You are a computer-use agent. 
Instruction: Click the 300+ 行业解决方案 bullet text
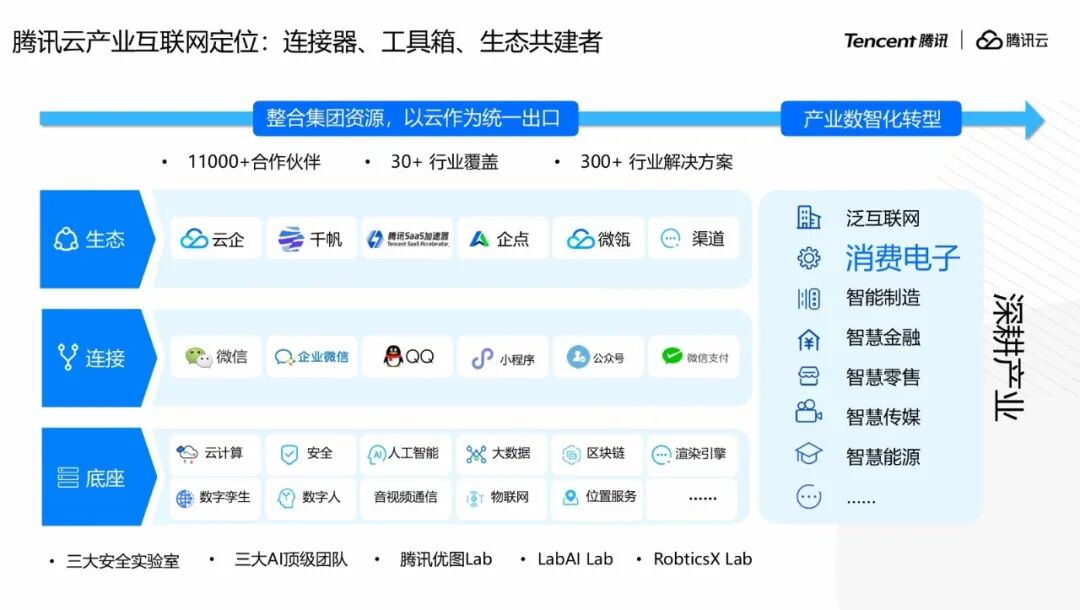[x=656, y=162]
